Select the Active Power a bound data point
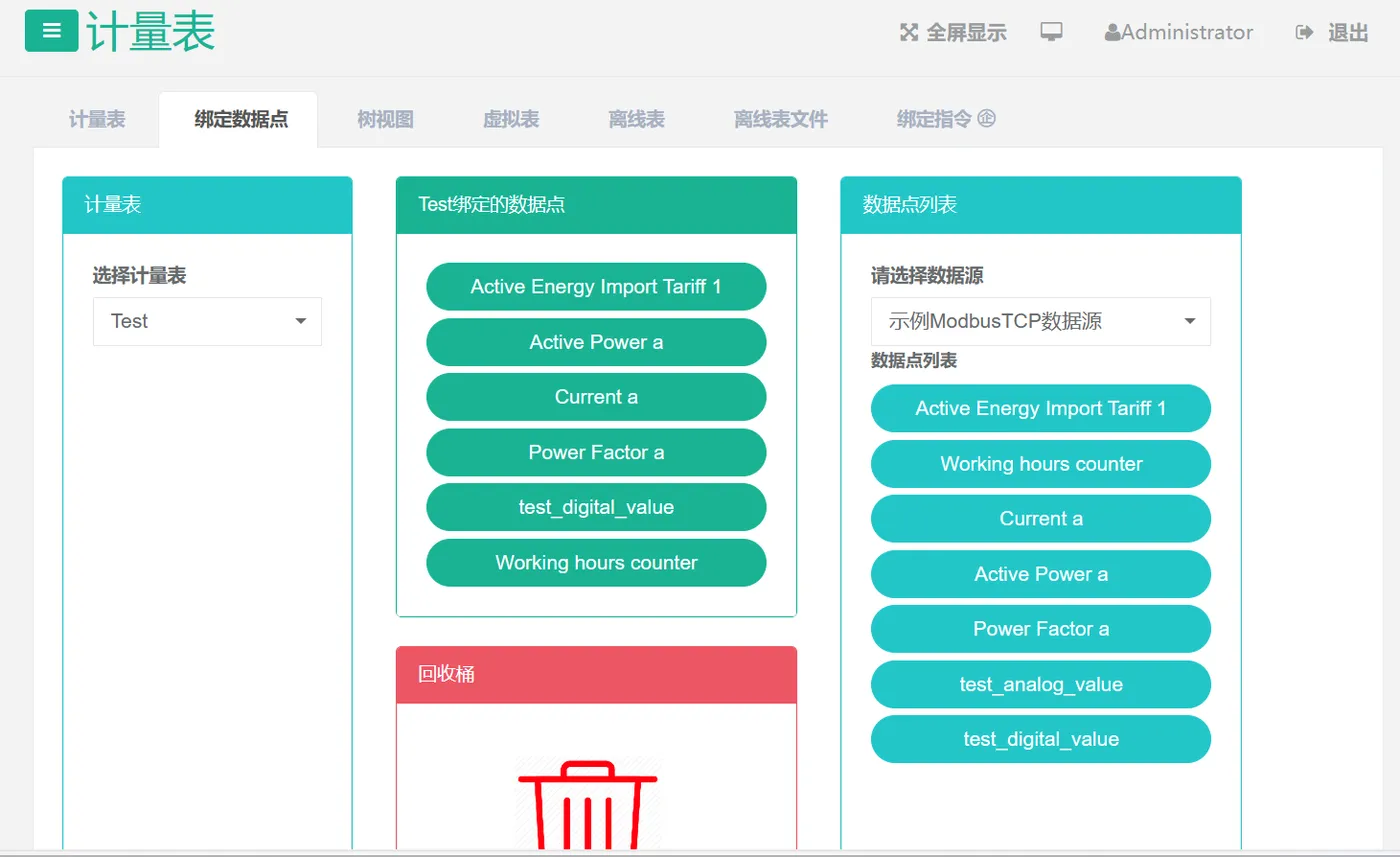1400x857 pixels. pyautogui.click(x=596, y=341)
